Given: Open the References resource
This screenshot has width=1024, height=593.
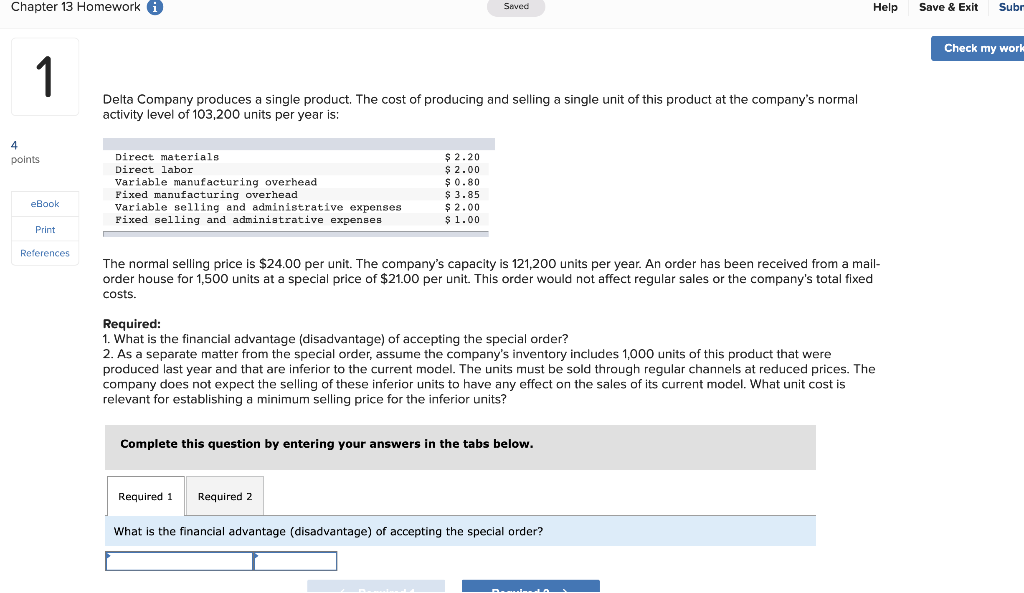Looking at the screenshot, I should [44, 253].
